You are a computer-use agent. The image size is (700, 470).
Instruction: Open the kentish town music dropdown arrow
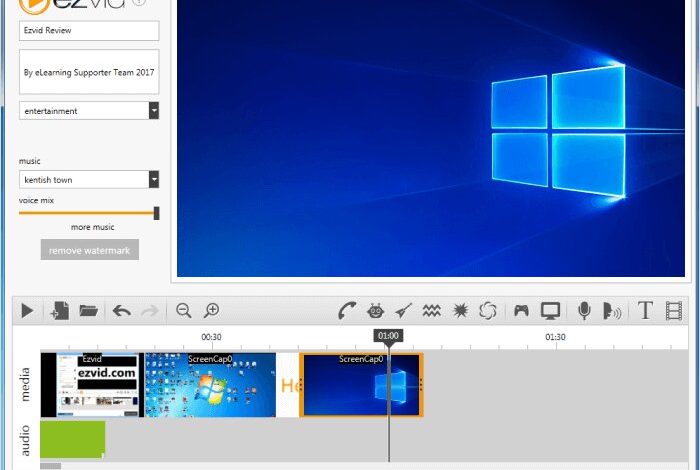coord(154,179)
